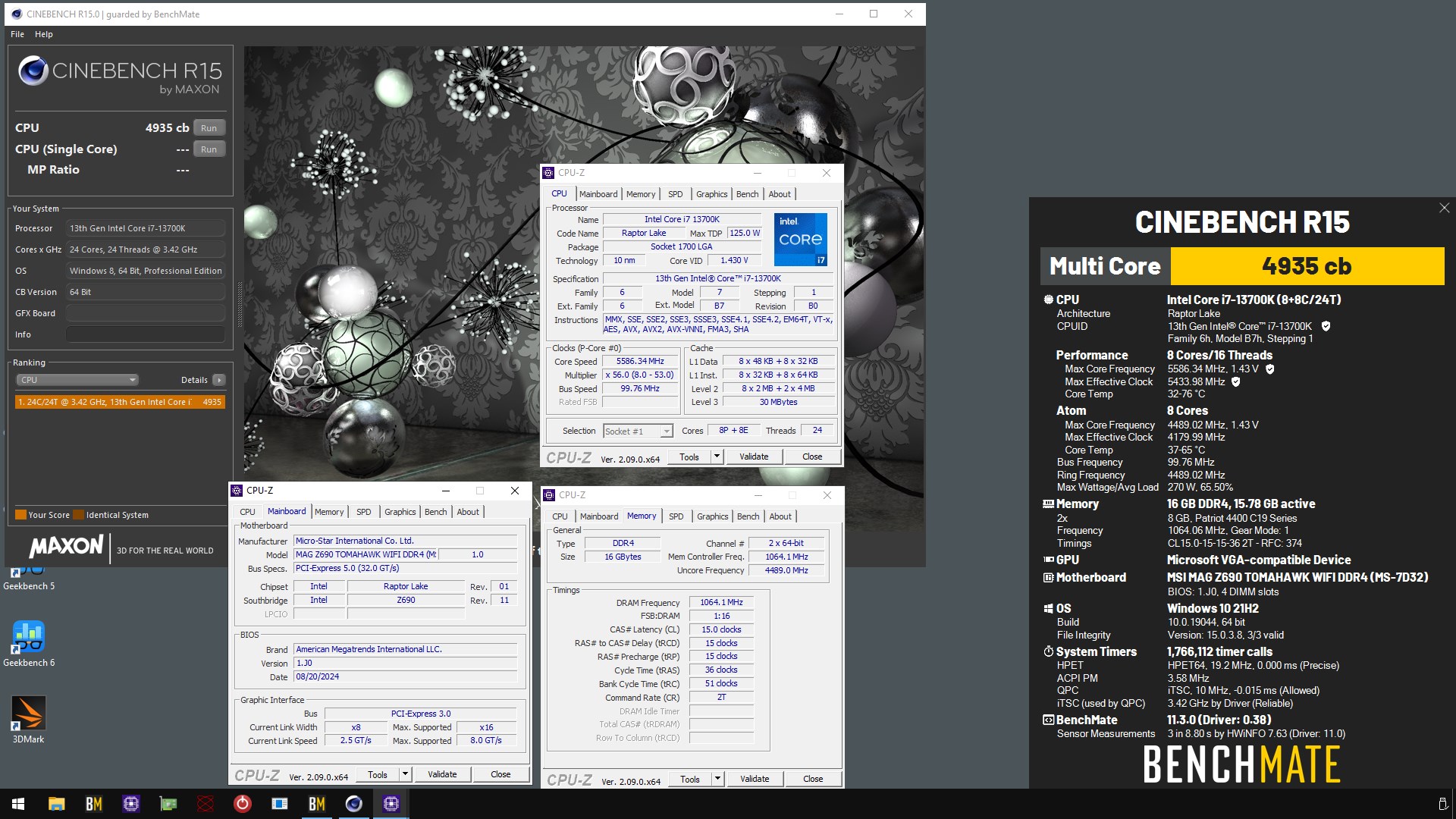Click CAS# Latency value 15.0 clocks
The image size is (1456, 819).
[721, 629]
